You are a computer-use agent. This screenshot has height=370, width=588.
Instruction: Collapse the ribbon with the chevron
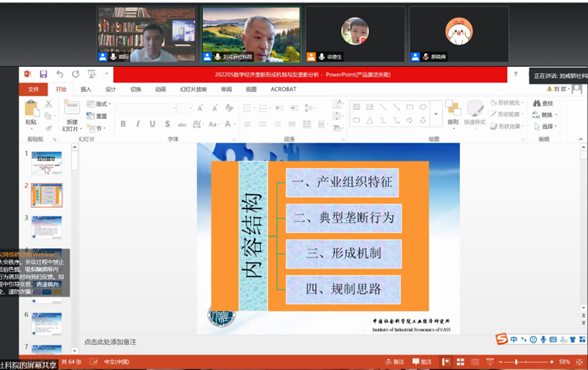(580, 139)
